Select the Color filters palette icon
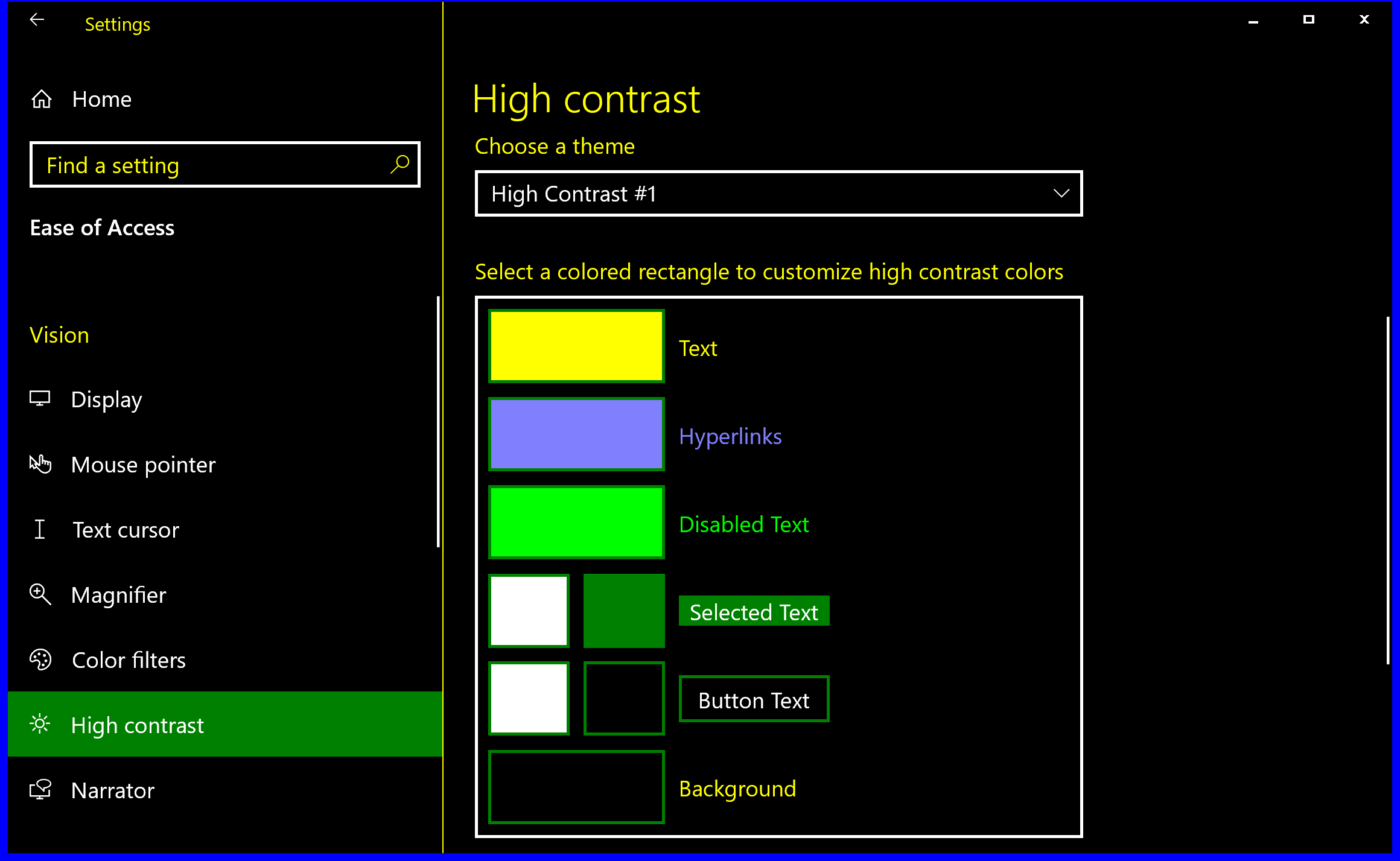Screen dimensions: 1400x861 coord(40,660)
